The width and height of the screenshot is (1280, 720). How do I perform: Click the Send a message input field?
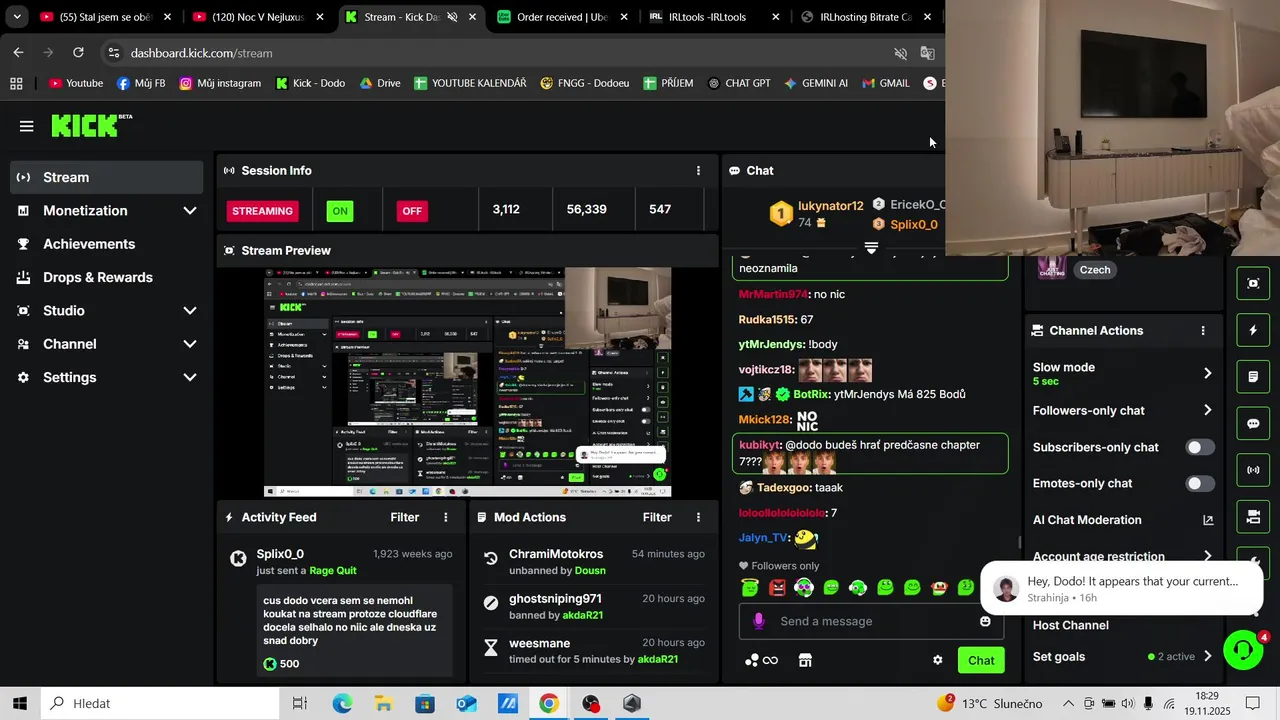(869, 621)
